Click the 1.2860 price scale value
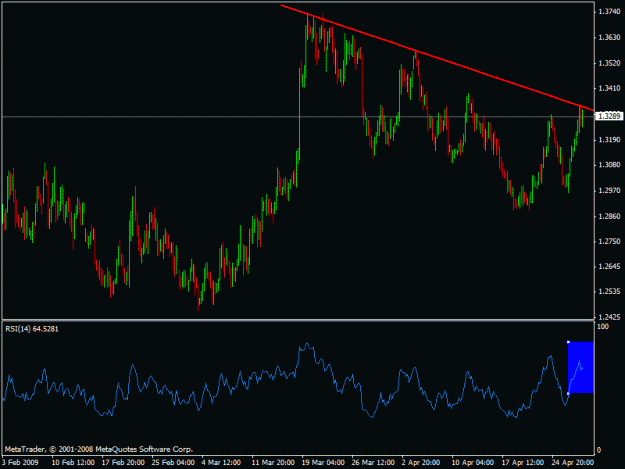 (x=609, y=216)
